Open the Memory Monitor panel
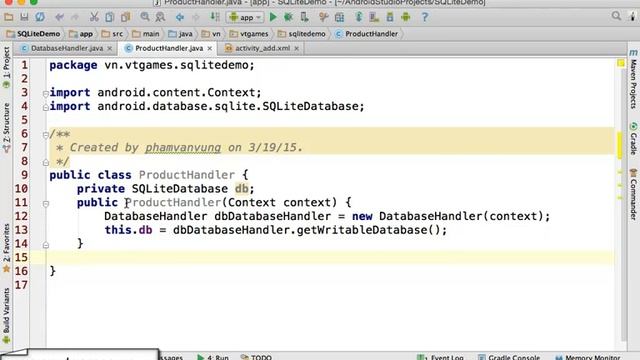This screenshot has width=640, height=360. pos(588,357)
